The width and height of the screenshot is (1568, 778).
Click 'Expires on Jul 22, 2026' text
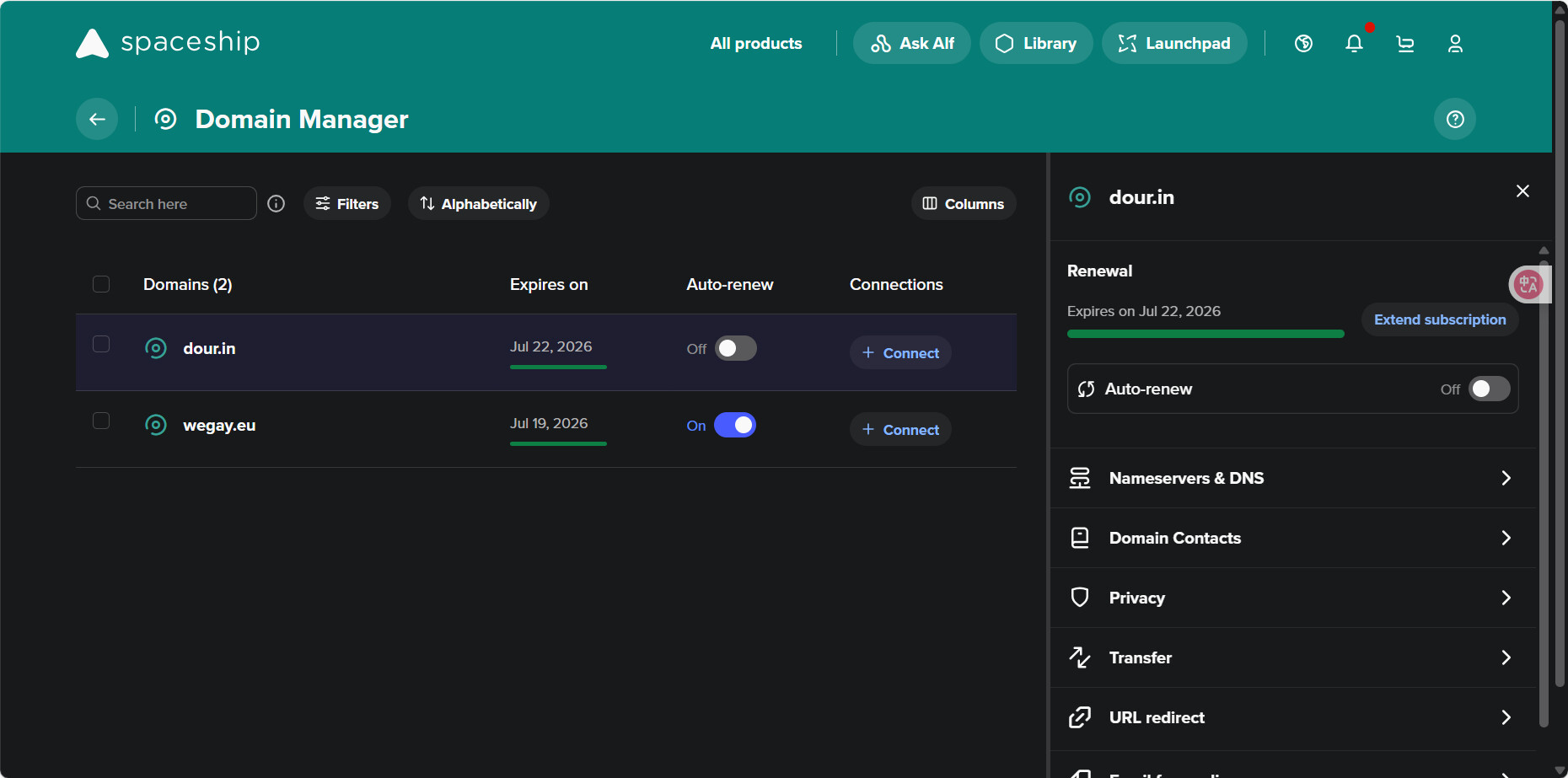click(x=1144, y=311)
